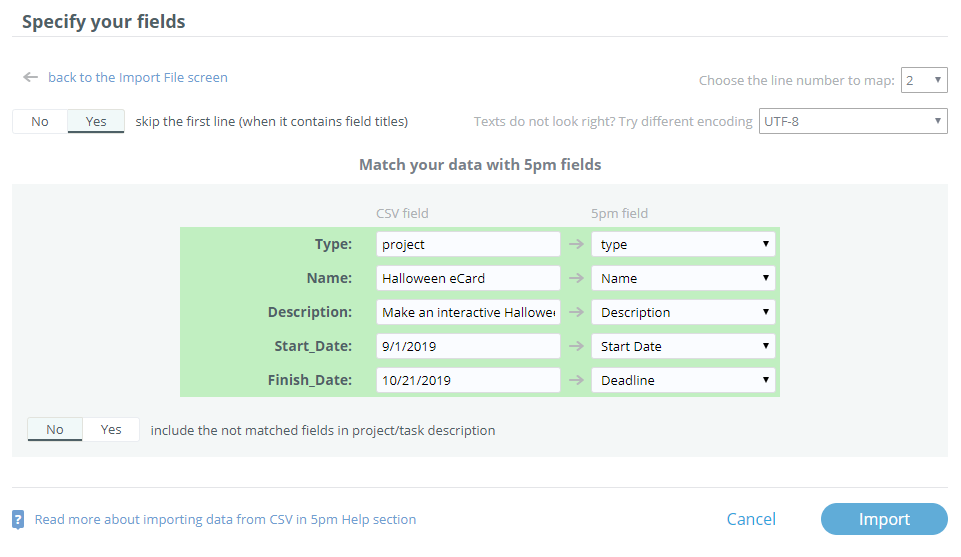The width and height of the screenshot is (961, 557).
Task: Expand the Description 5pm field dropdown
Action: (x=683, y=312)
